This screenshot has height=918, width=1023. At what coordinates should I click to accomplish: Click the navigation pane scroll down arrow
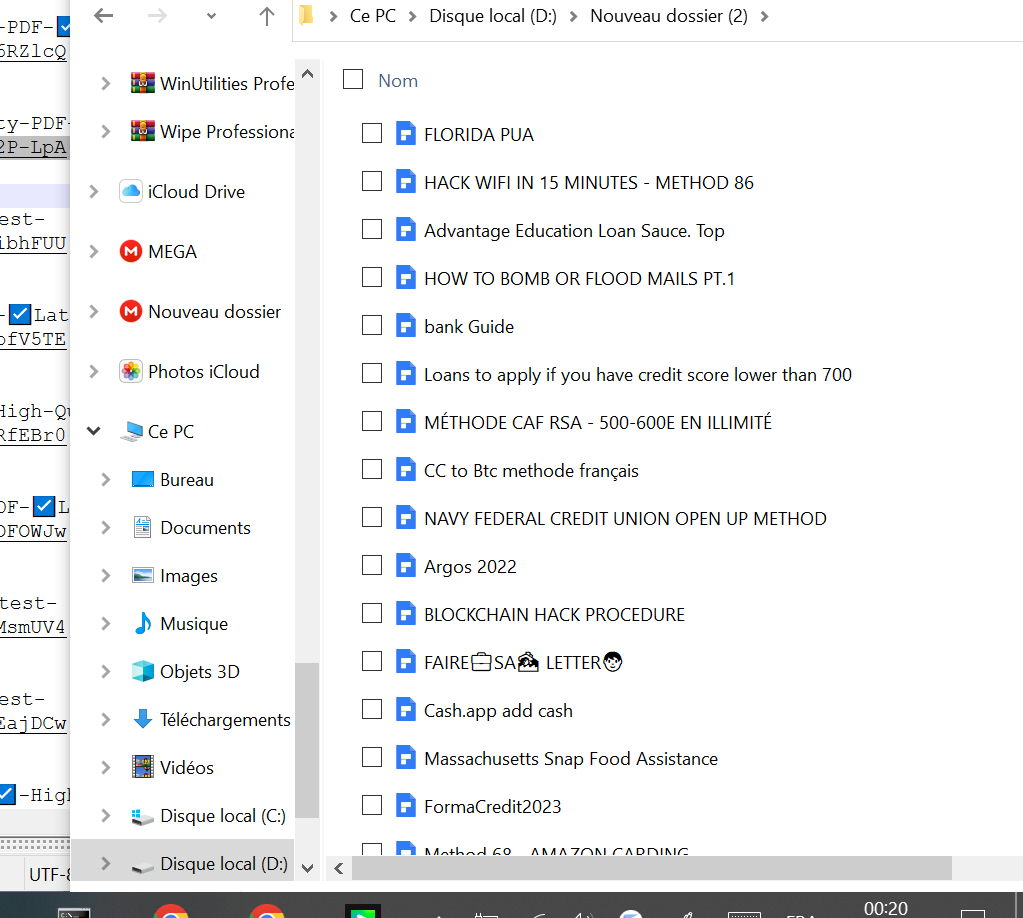click(307, 868)
